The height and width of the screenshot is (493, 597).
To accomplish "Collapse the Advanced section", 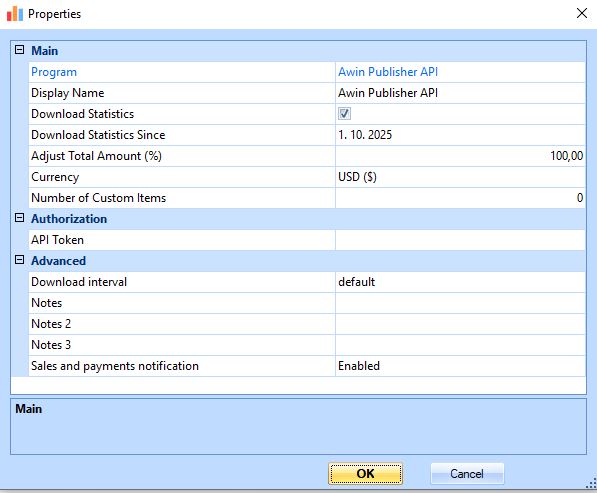I will [19, 260].
